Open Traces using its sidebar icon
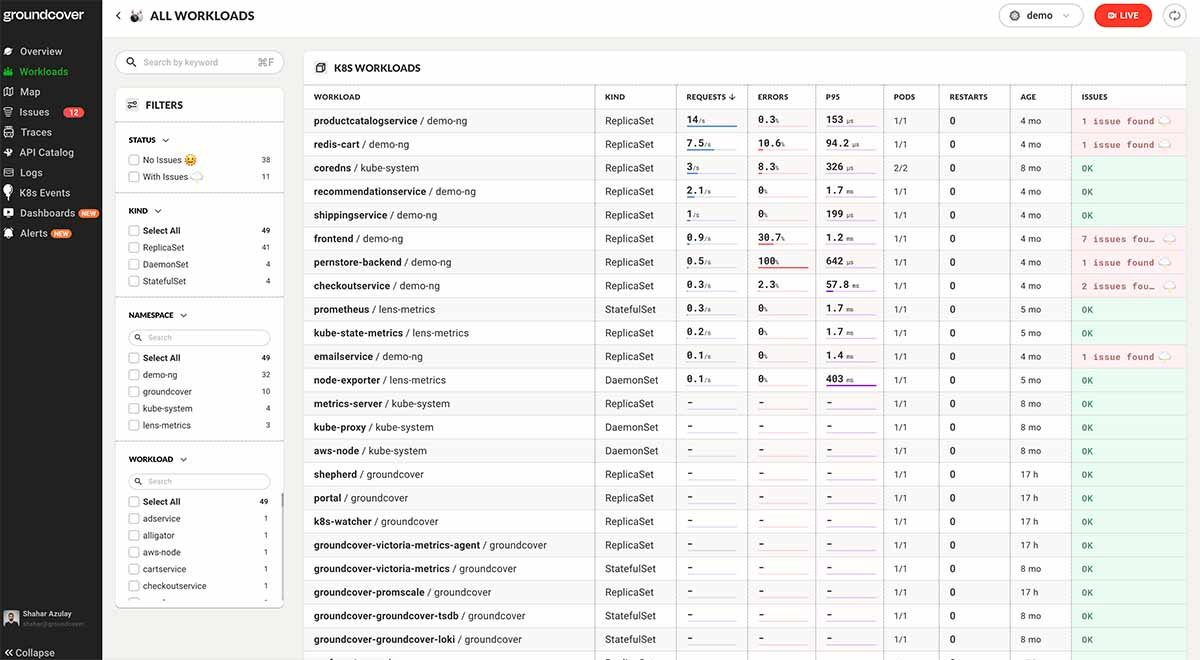 pos(9,132)
